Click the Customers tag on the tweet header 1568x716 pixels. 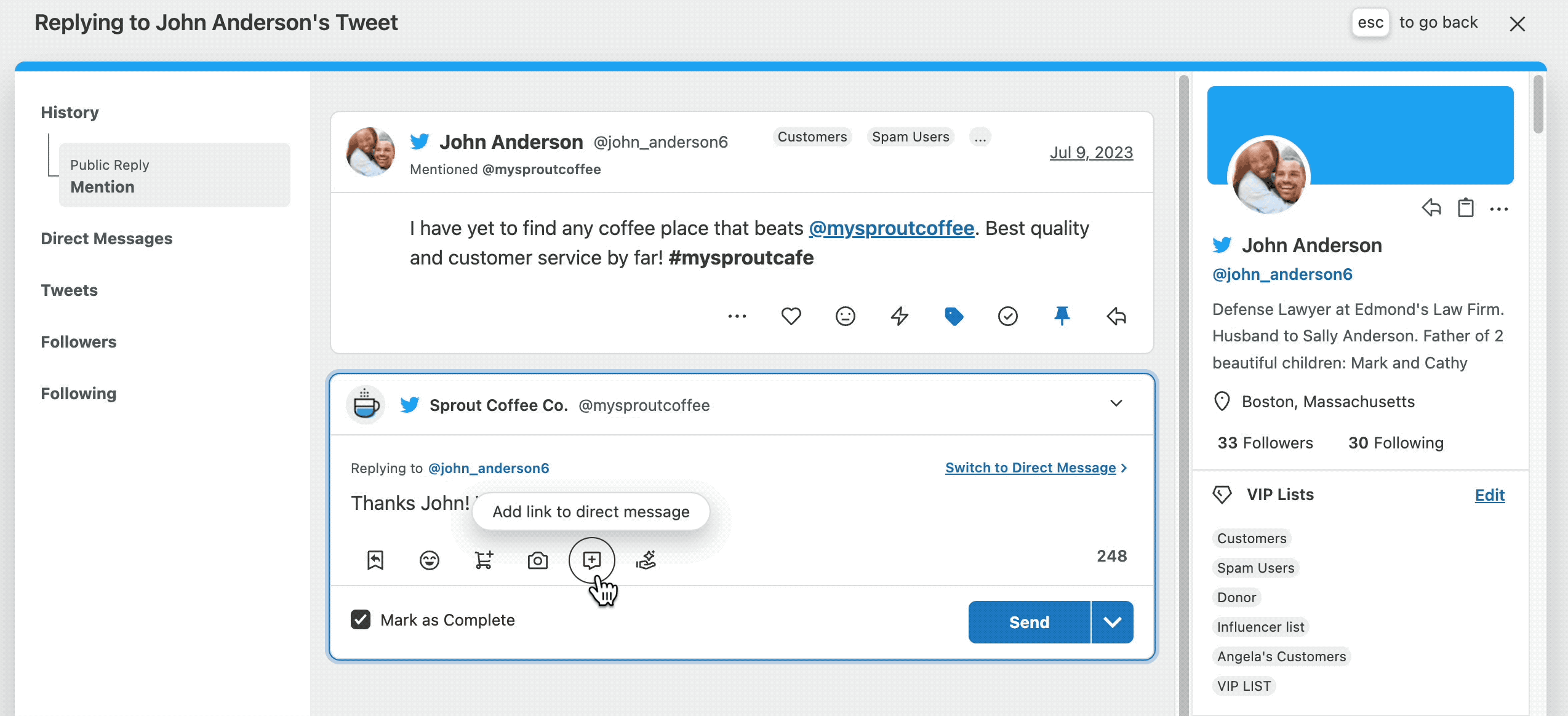(x=812, y=137)
